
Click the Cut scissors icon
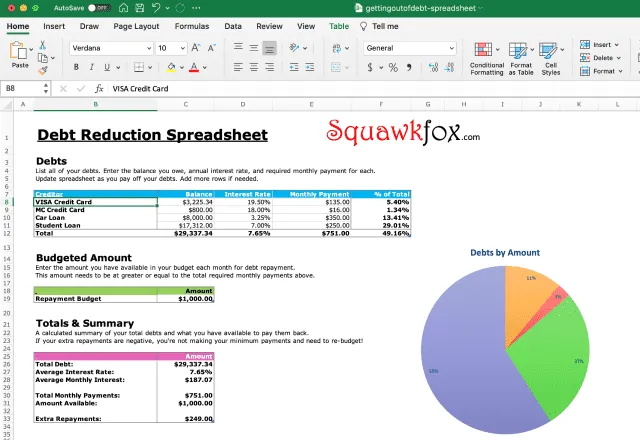[x=43, y=45]
